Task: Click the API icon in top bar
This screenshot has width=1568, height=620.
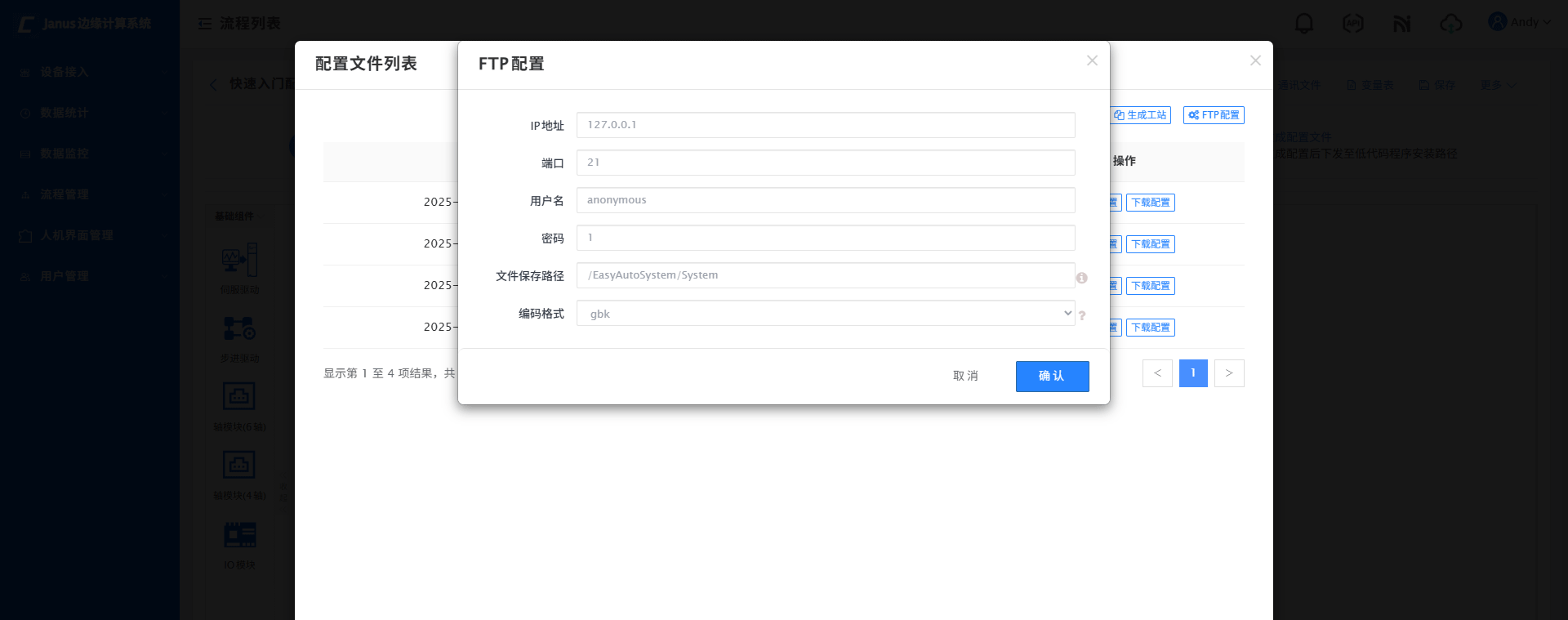Action: (1352, 24)
